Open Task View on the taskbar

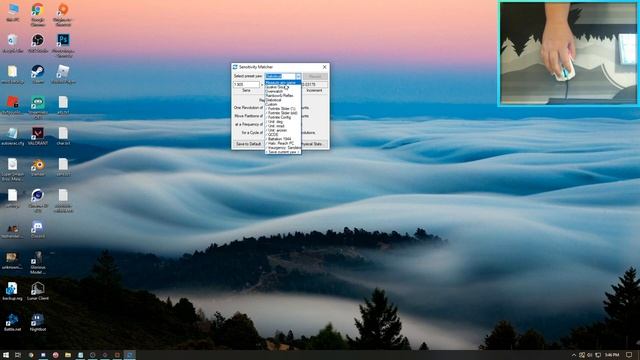(x=18, y=355)
